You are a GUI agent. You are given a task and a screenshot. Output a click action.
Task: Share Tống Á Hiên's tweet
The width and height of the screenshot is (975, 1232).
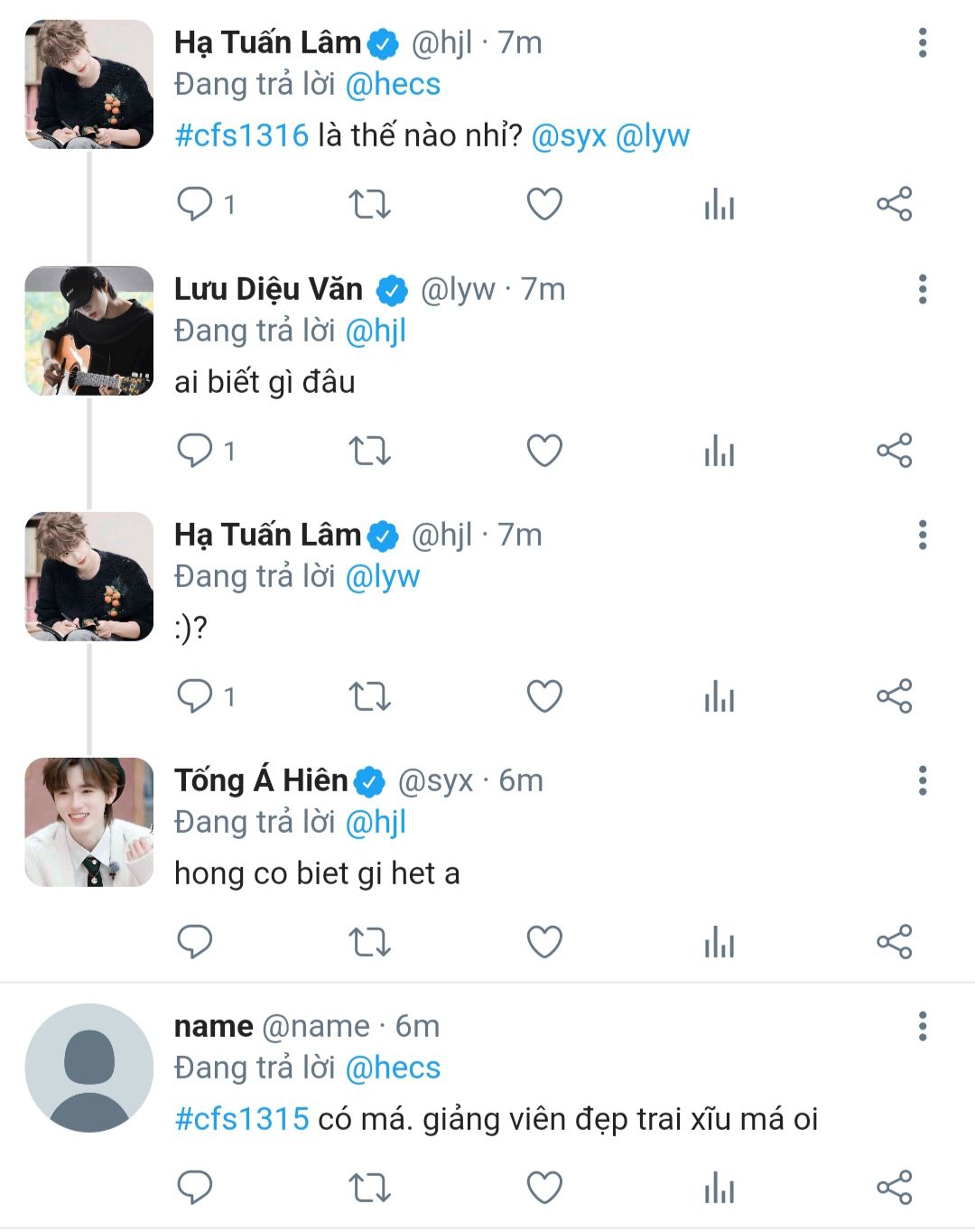pyautogui.click(x=895, y=942)
